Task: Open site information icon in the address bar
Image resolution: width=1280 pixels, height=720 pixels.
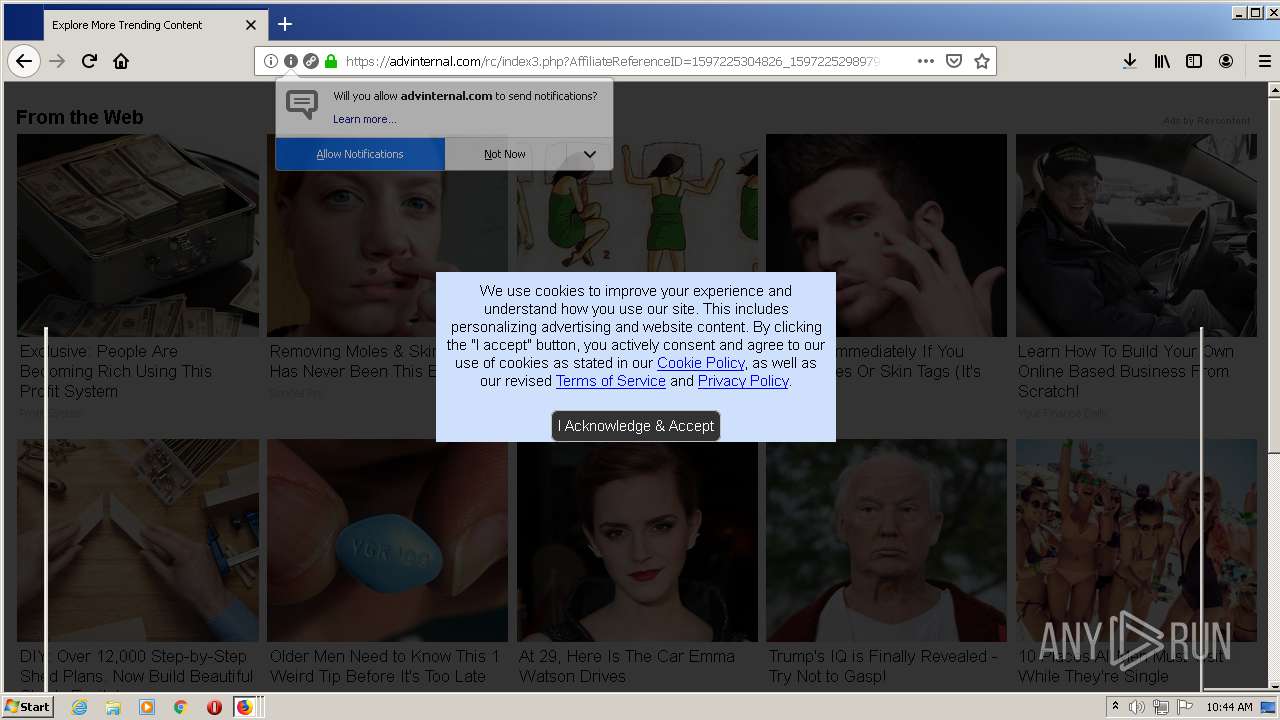Action: tap(271, 61)
